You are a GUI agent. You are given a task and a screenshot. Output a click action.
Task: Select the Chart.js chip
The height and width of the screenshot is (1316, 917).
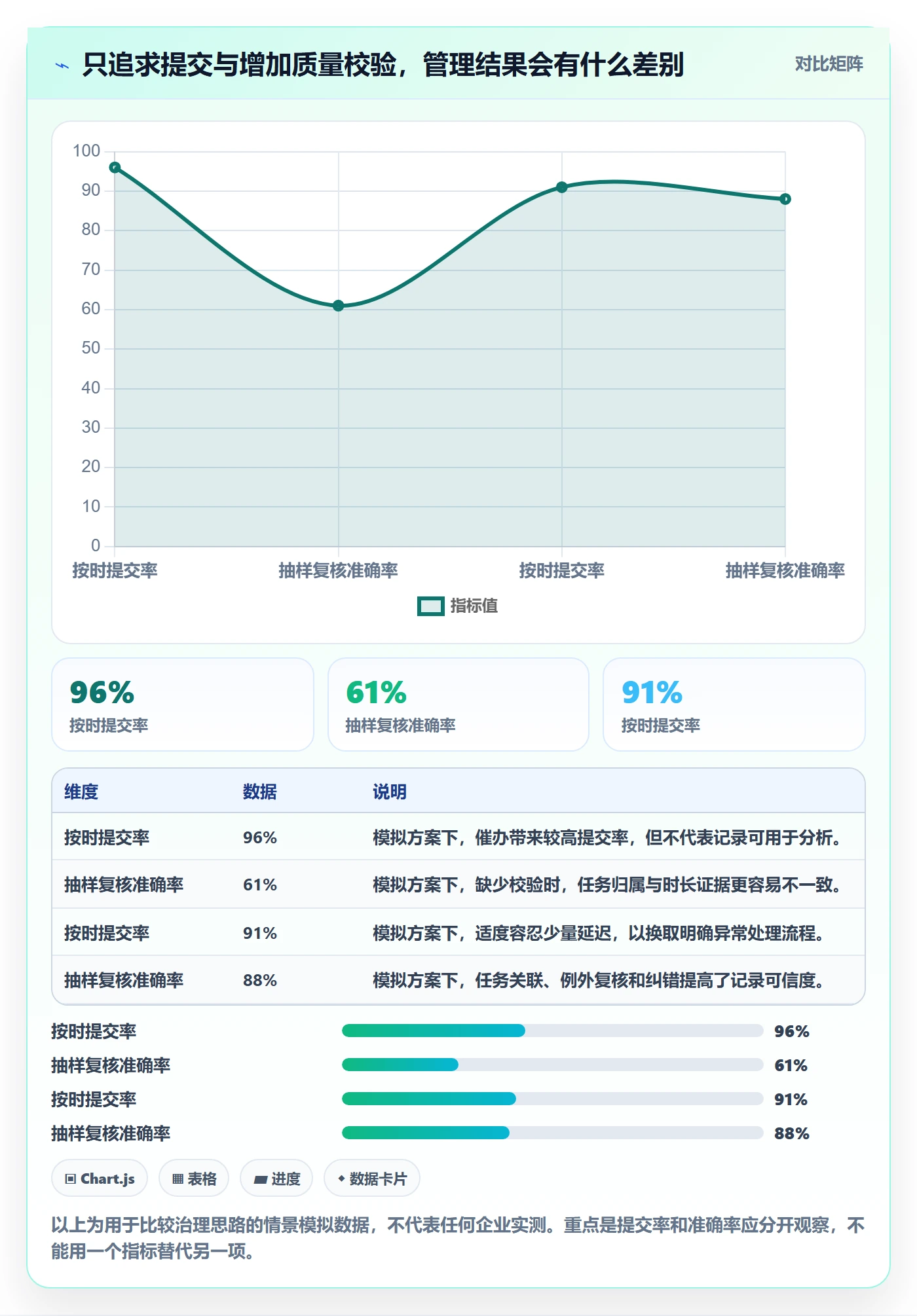100,1179
